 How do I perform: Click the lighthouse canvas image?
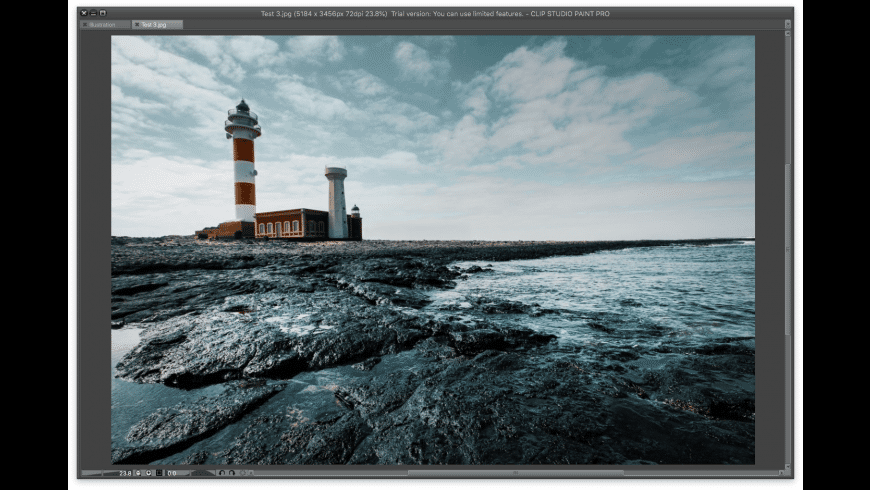(x=433, y=250)
